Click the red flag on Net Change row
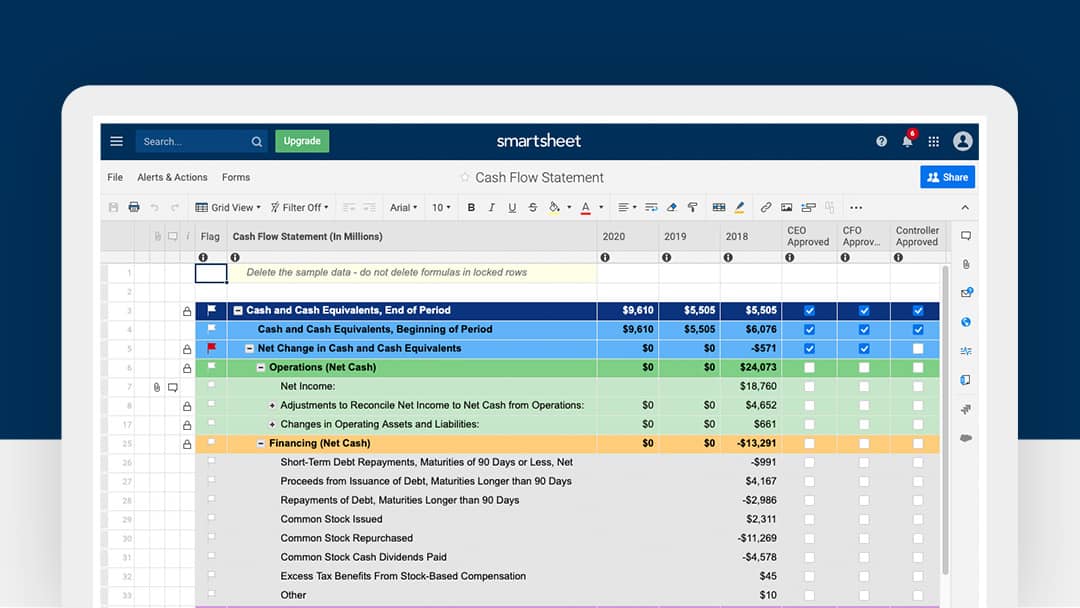The image size is (1080, 608). pos(211,347)
